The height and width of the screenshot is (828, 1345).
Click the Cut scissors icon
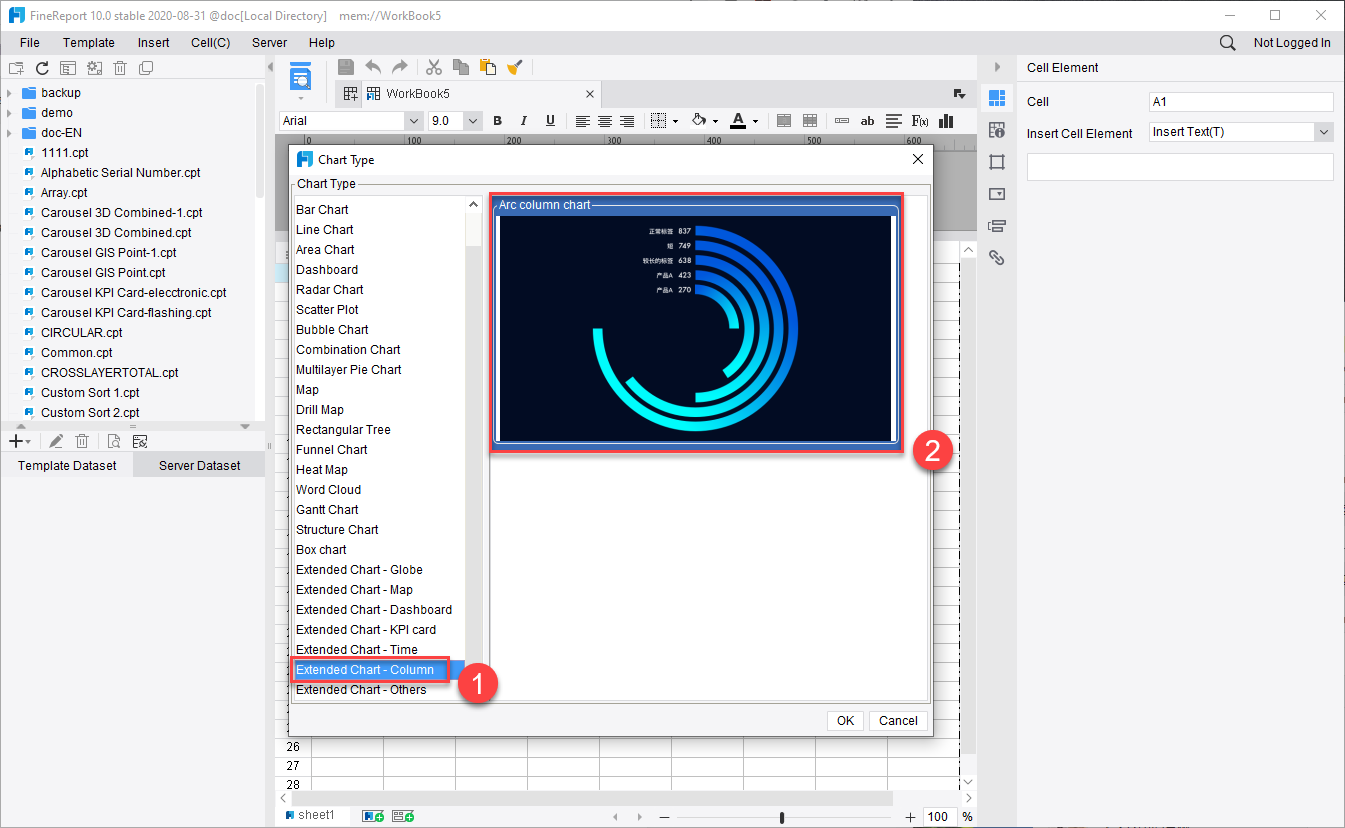[434, 67]
